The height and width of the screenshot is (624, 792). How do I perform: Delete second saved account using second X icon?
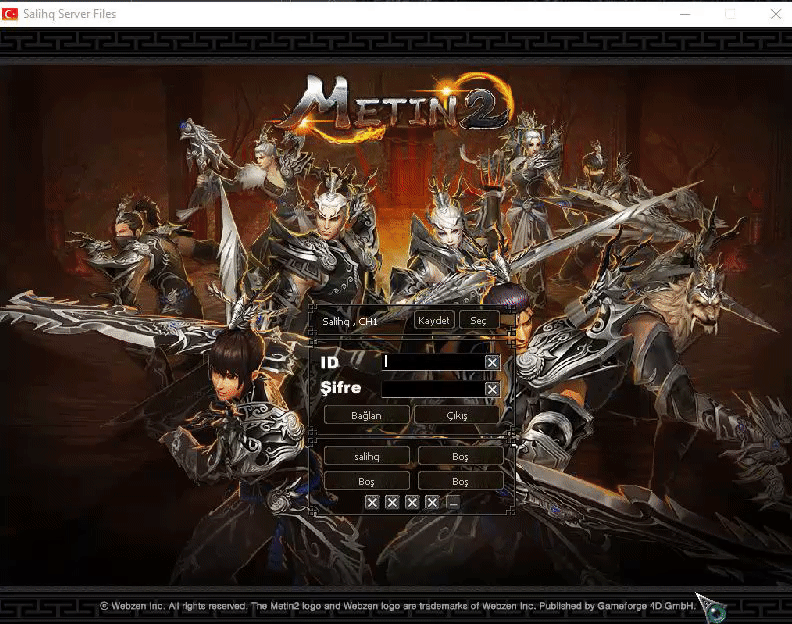pyautogui.click(x=392, y=502)
